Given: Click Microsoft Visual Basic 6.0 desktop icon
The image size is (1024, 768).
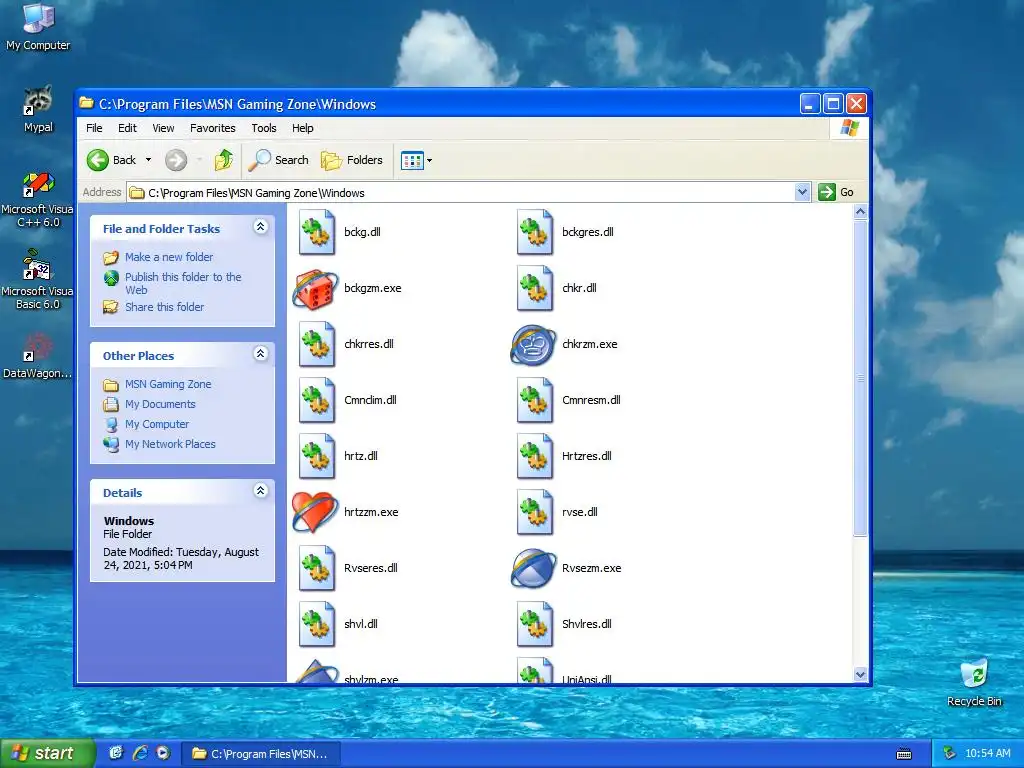Looking at the screenshot, I should [x=38, y=280].
